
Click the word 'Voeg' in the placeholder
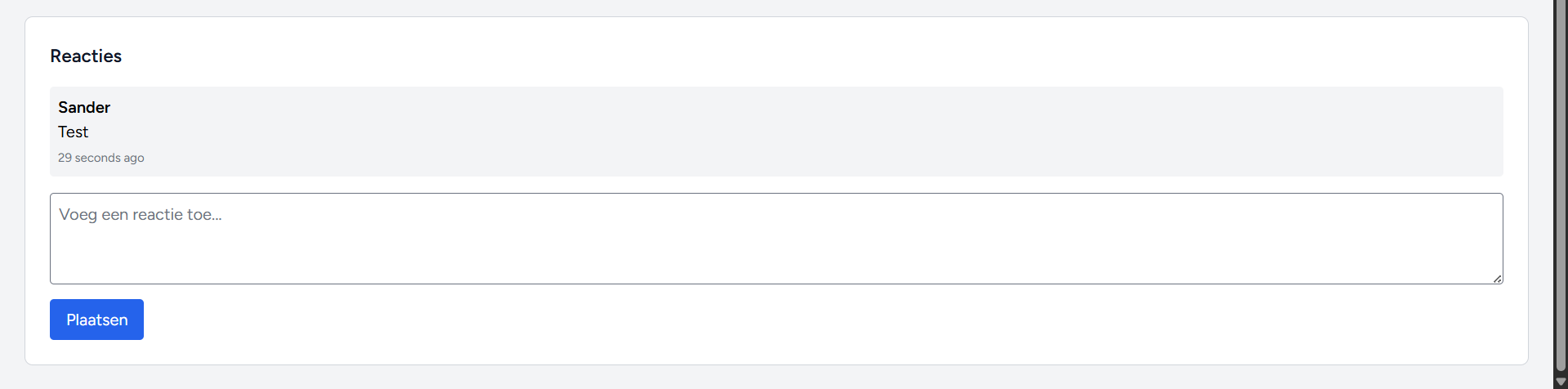tap(78, 215)
